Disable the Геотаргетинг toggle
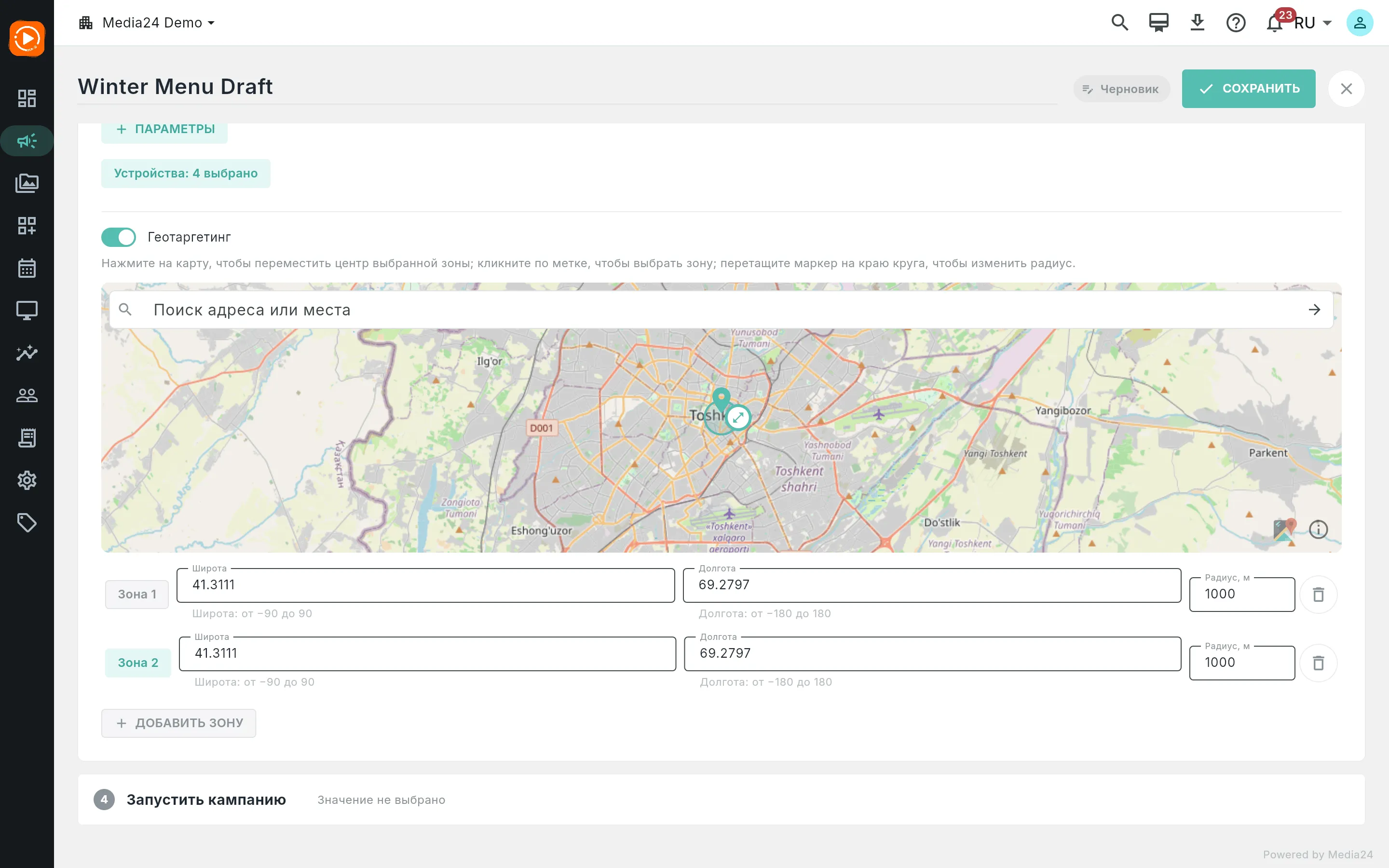Image resolution: width=1389 pixels, height=868 pixels. coord(119,237)
